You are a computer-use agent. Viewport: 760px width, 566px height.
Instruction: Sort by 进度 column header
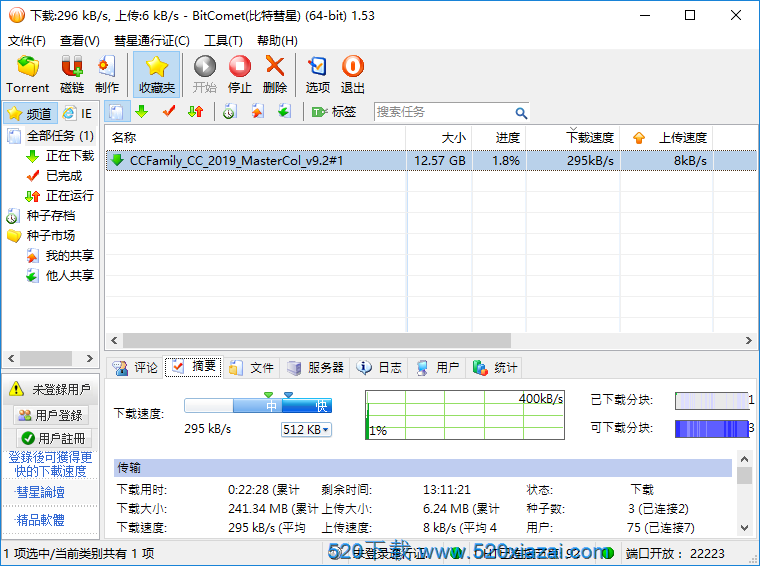[x=499, y=138]
